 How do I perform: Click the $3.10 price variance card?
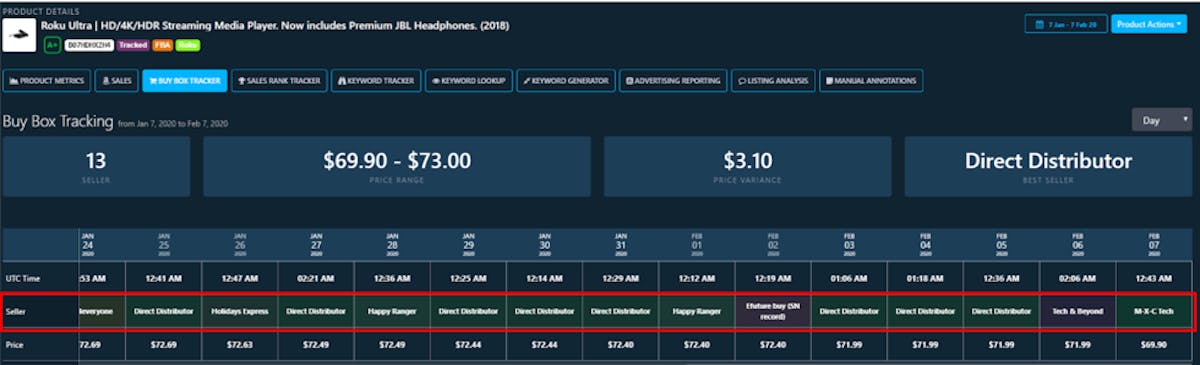[x=748, y=167]
